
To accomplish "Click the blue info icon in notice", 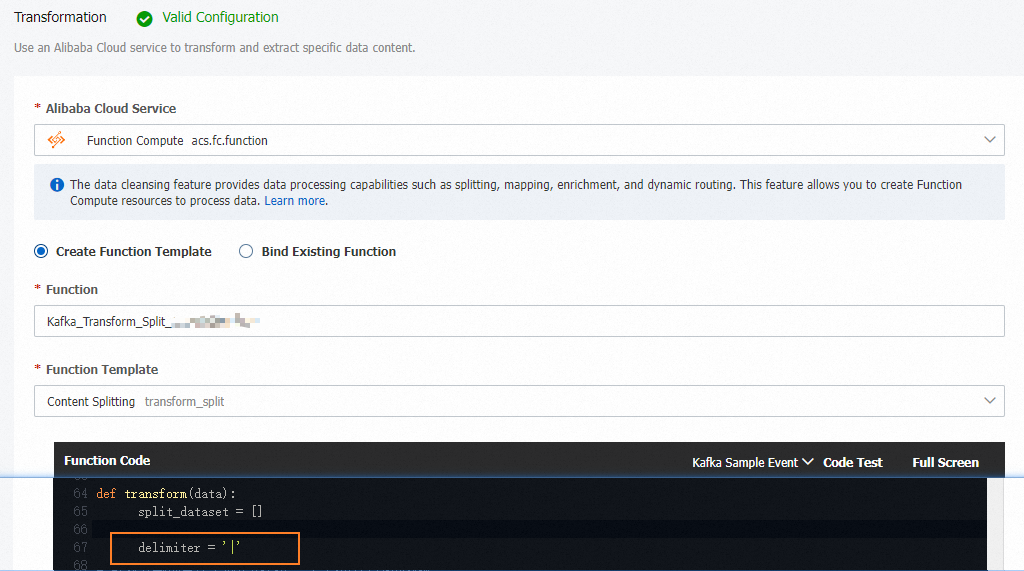I will click(x=57, y=185).
